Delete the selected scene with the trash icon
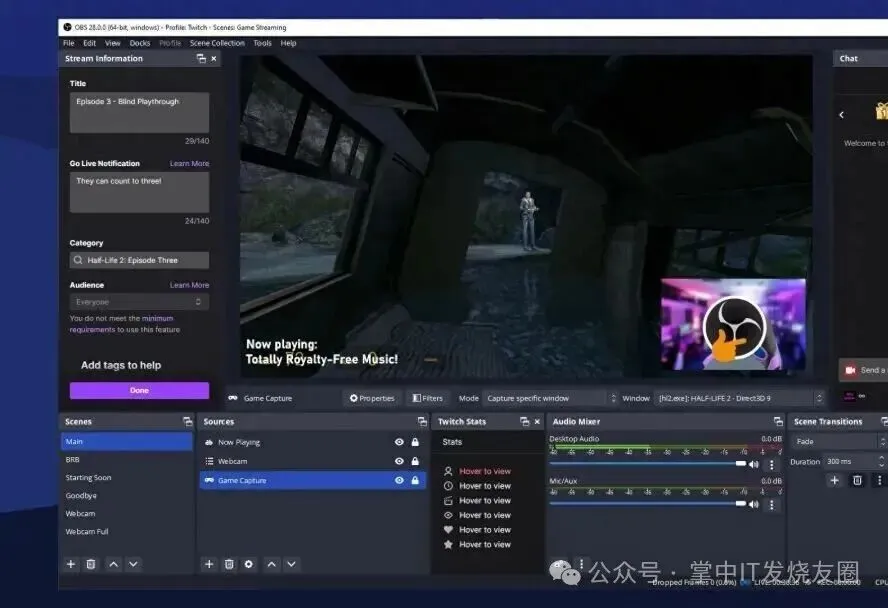888x608 pixels. pyautogui.click(x=91, y=564)
